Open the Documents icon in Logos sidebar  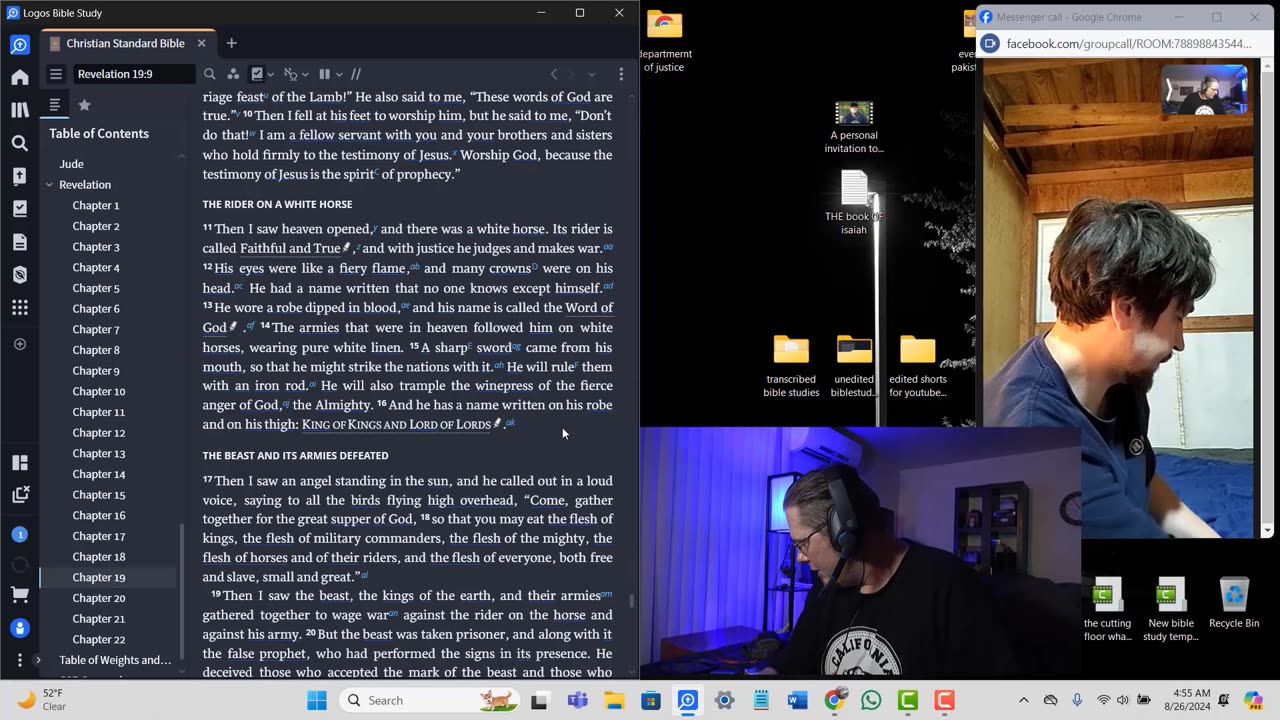(19, 242)
